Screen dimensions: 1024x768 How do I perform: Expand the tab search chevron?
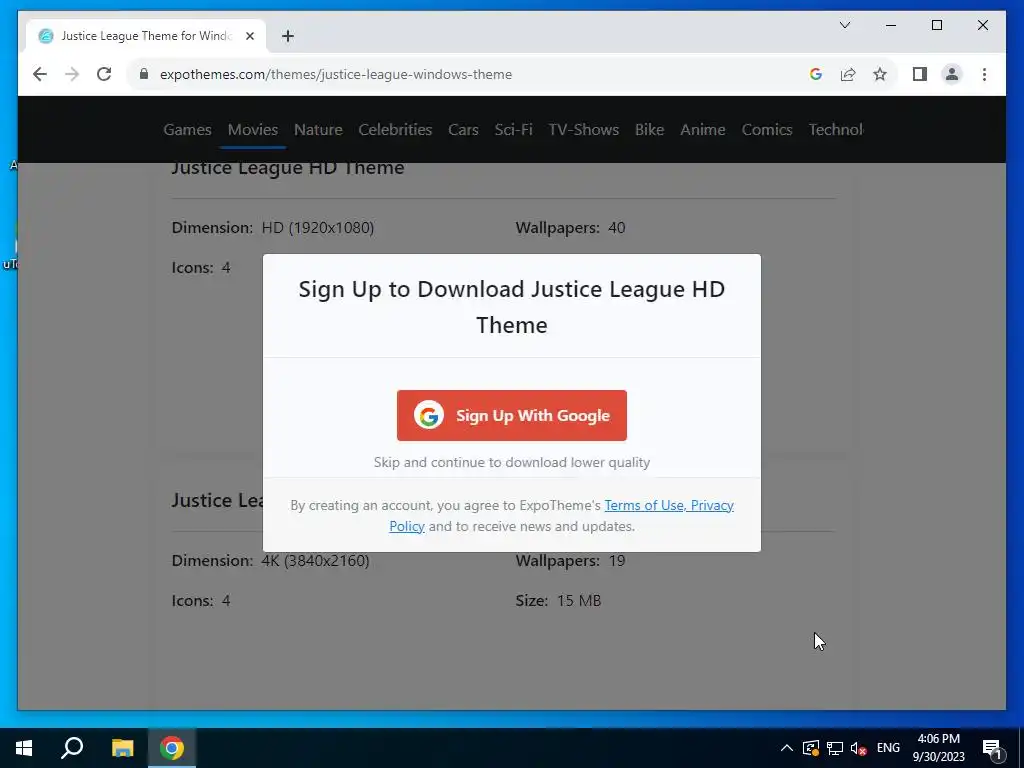point(844,25)
